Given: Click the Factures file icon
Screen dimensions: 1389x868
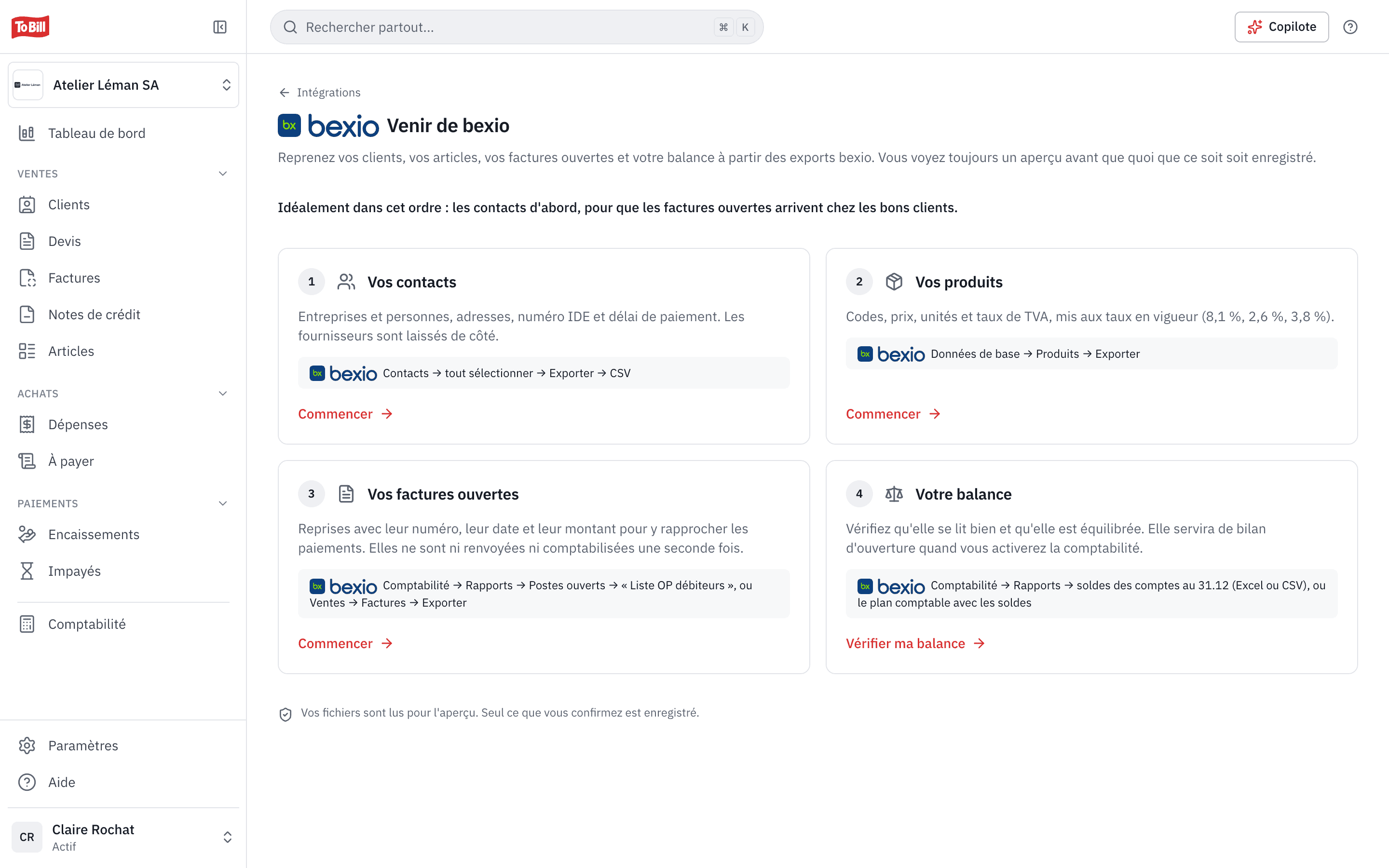Looking at the screenshot, I should (x=27, y=278).
